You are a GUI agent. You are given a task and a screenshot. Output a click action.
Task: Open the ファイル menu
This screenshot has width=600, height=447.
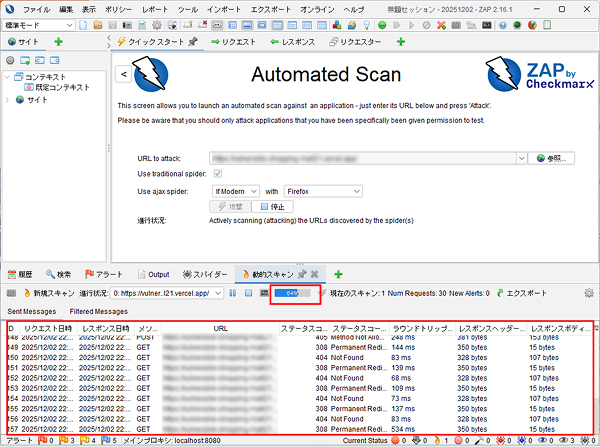(x=36, y=9)
